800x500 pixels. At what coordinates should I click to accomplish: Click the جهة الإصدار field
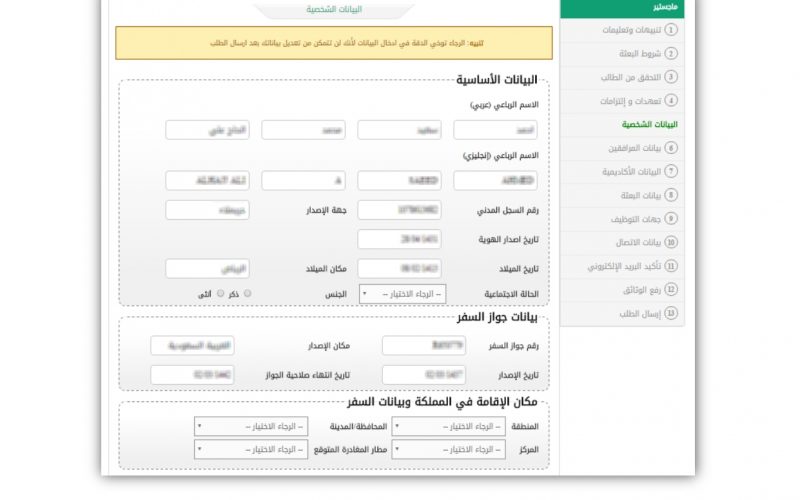[208, 210]
